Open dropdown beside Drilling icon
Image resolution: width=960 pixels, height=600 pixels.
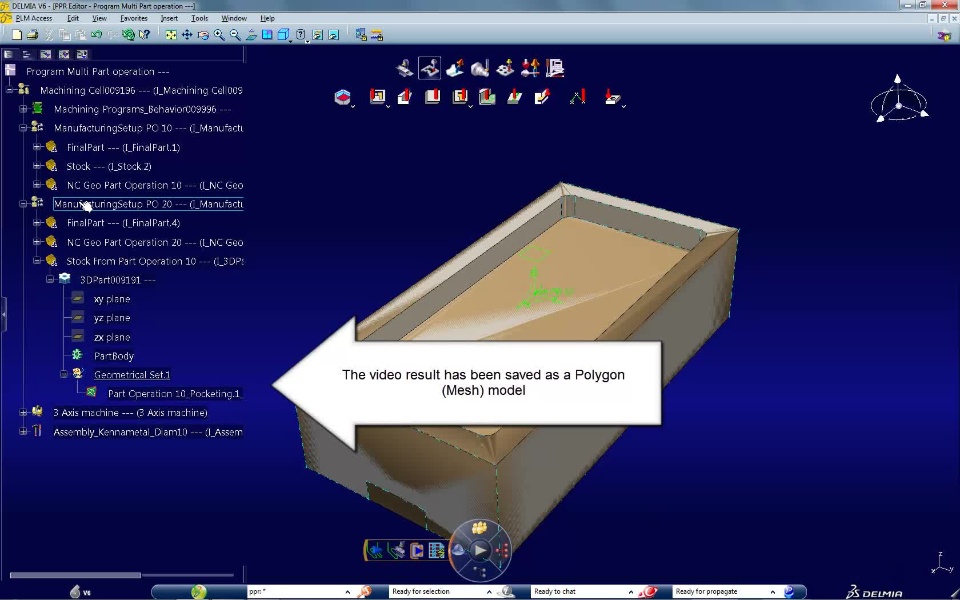point(623,107)
